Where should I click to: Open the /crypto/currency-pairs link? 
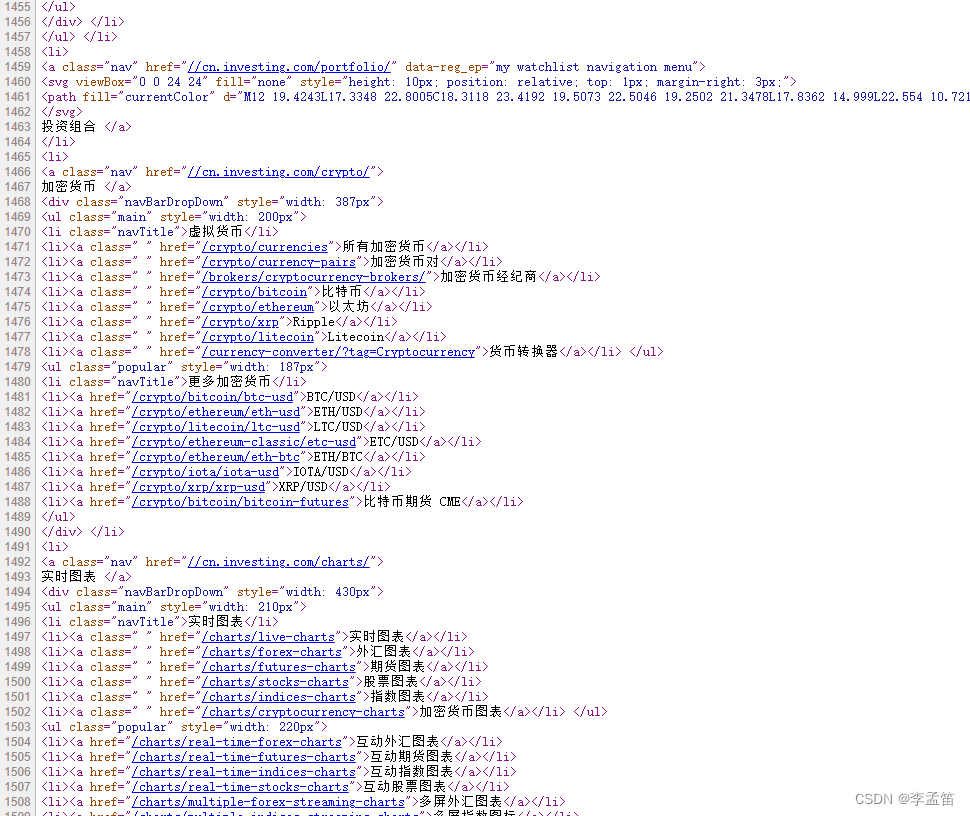279,261
